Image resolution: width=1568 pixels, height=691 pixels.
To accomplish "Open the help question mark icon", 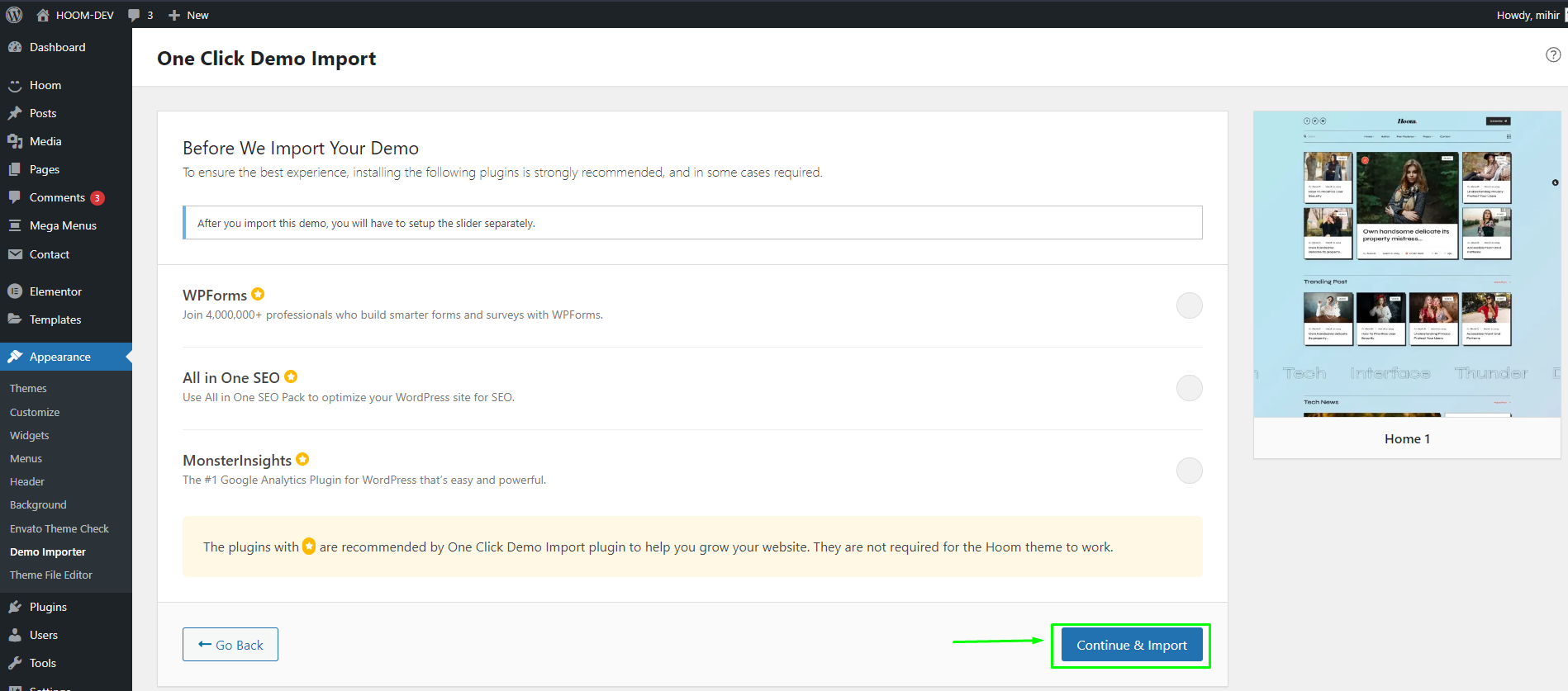I will coord(1553,54).
